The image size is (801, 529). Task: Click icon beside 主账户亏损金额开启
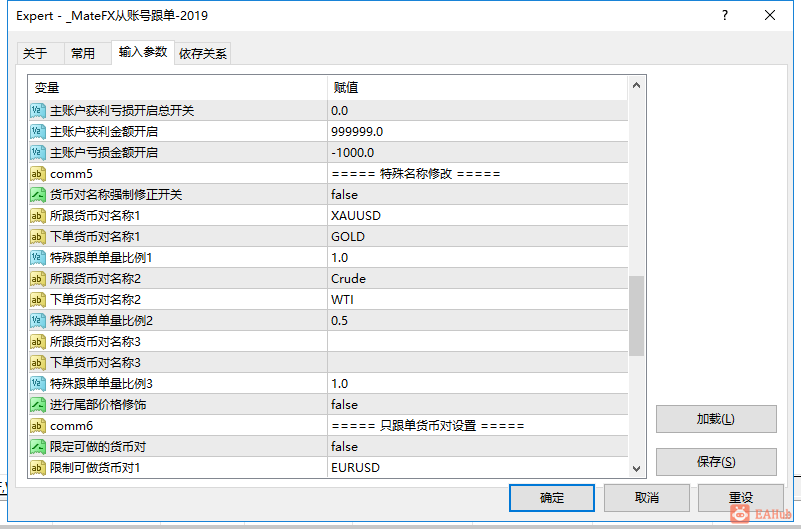point(38,152)
